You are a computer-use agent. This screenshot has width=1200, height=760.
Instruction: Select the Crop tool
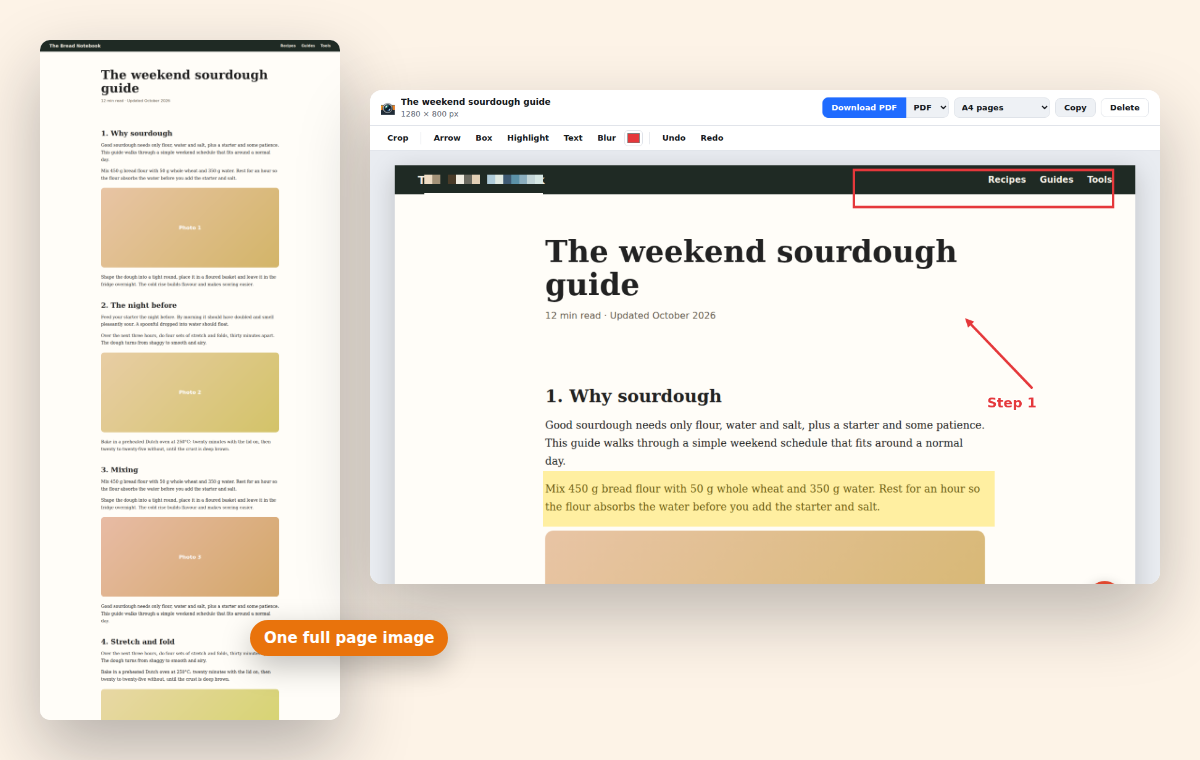pos(398,138)
